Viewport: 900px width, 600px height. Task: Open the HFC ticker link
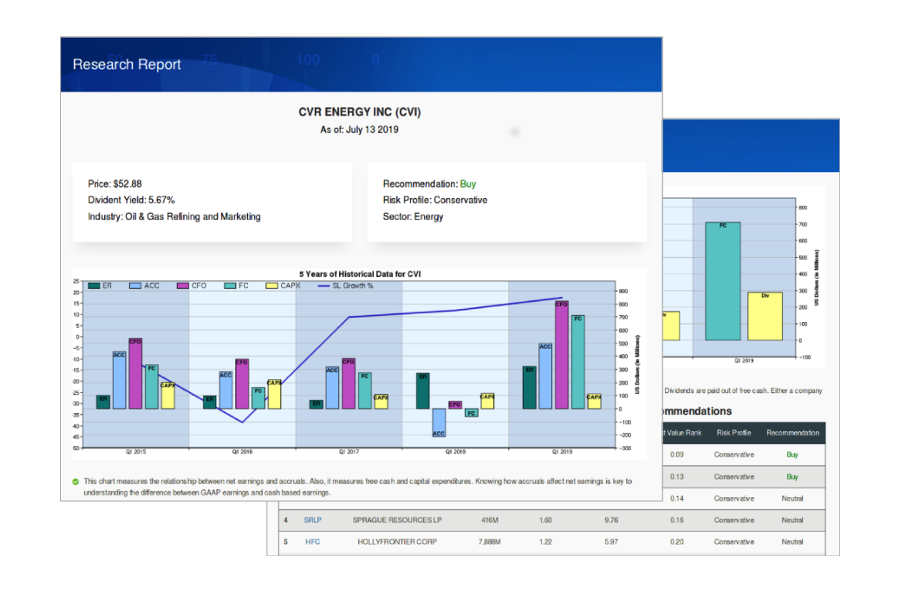pos(312,542)
